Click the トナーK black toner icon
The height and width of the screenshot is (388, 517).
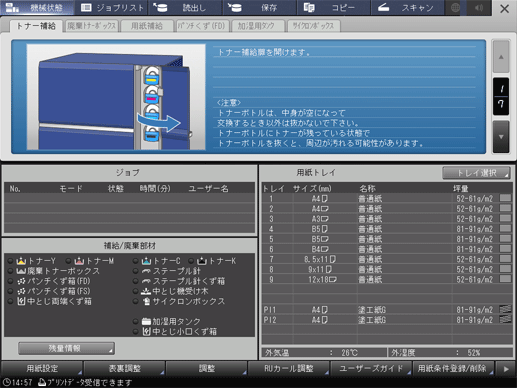(202, 261)
